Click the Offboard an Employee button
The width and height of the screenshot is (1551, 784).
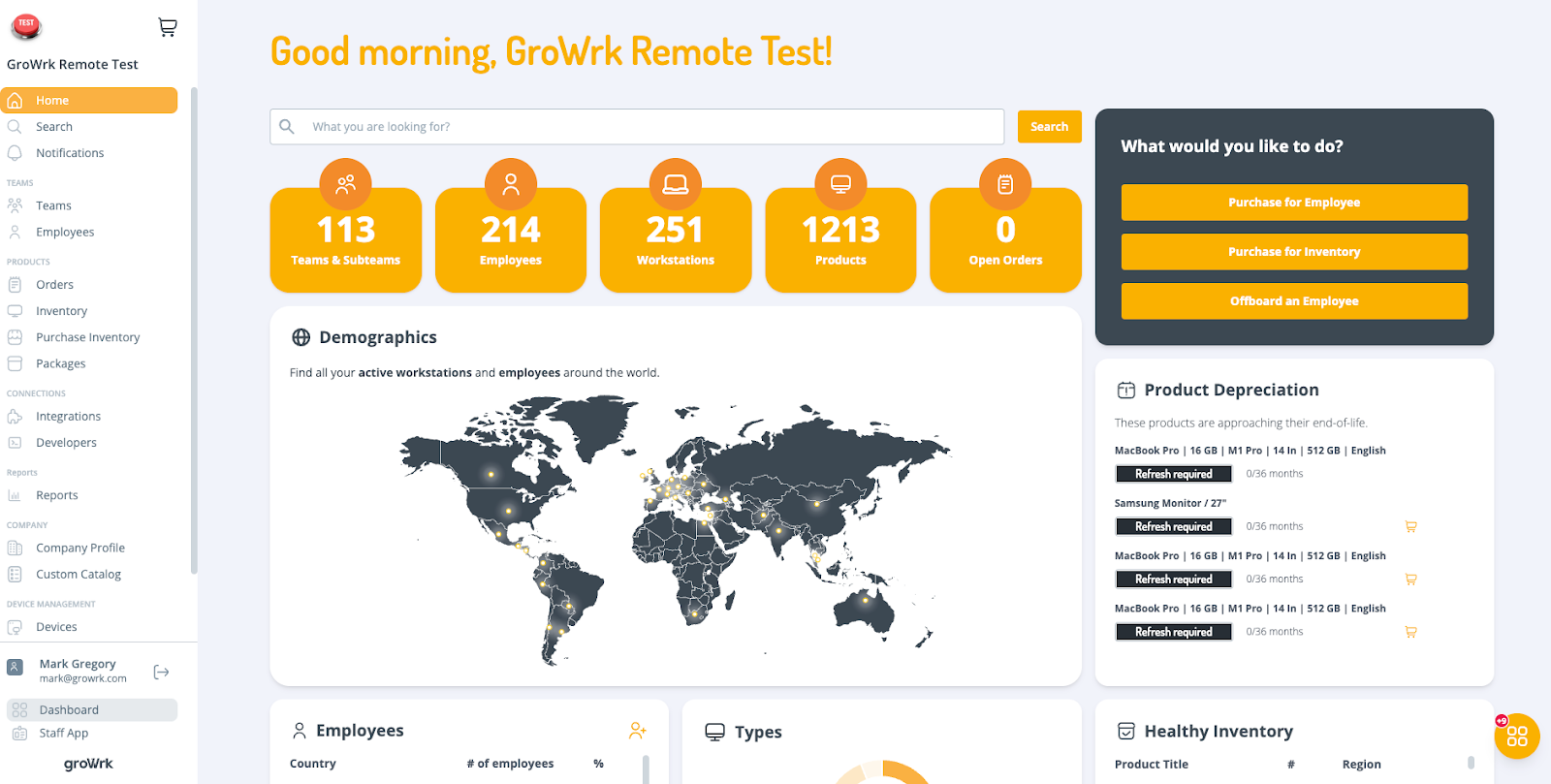1294,301
